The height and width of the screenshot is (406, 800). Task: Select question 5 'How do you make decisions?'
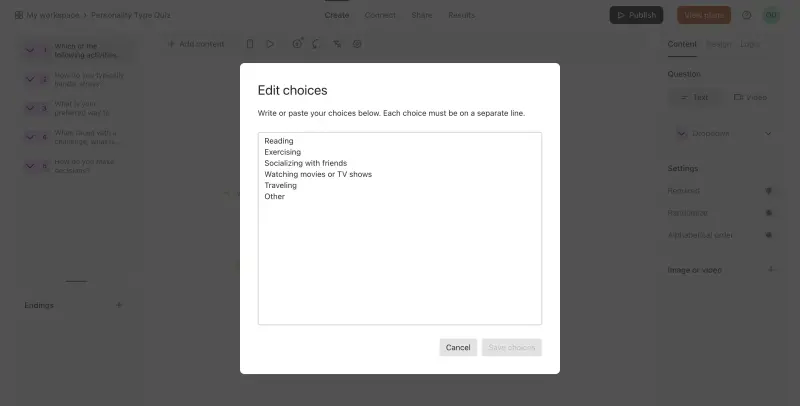[78, 166]
